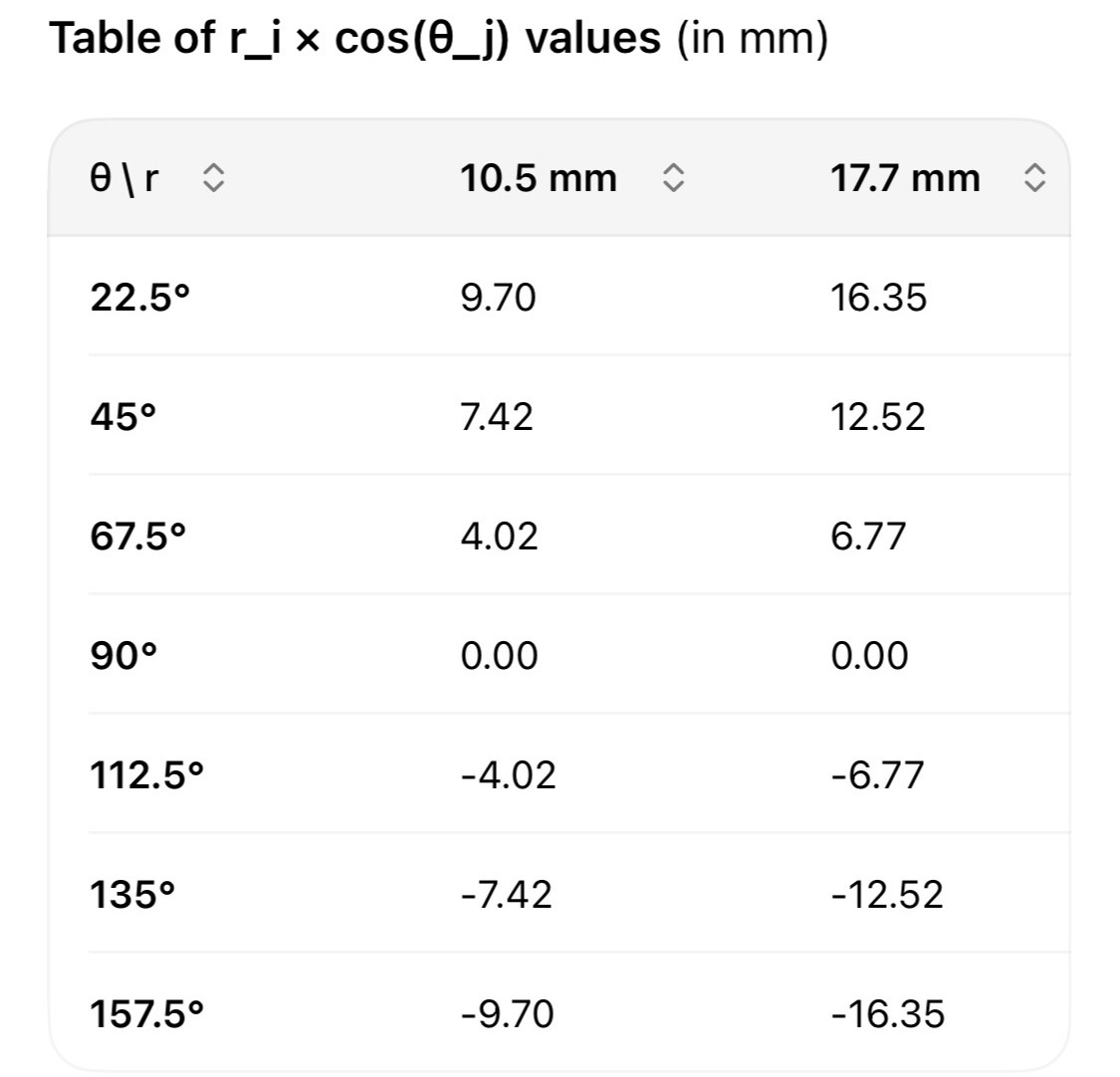This screenshot has width=1120, height=1077.
Task: Click the -4.02 cell value
Action: pyautogui.click(x=508, y=774)
